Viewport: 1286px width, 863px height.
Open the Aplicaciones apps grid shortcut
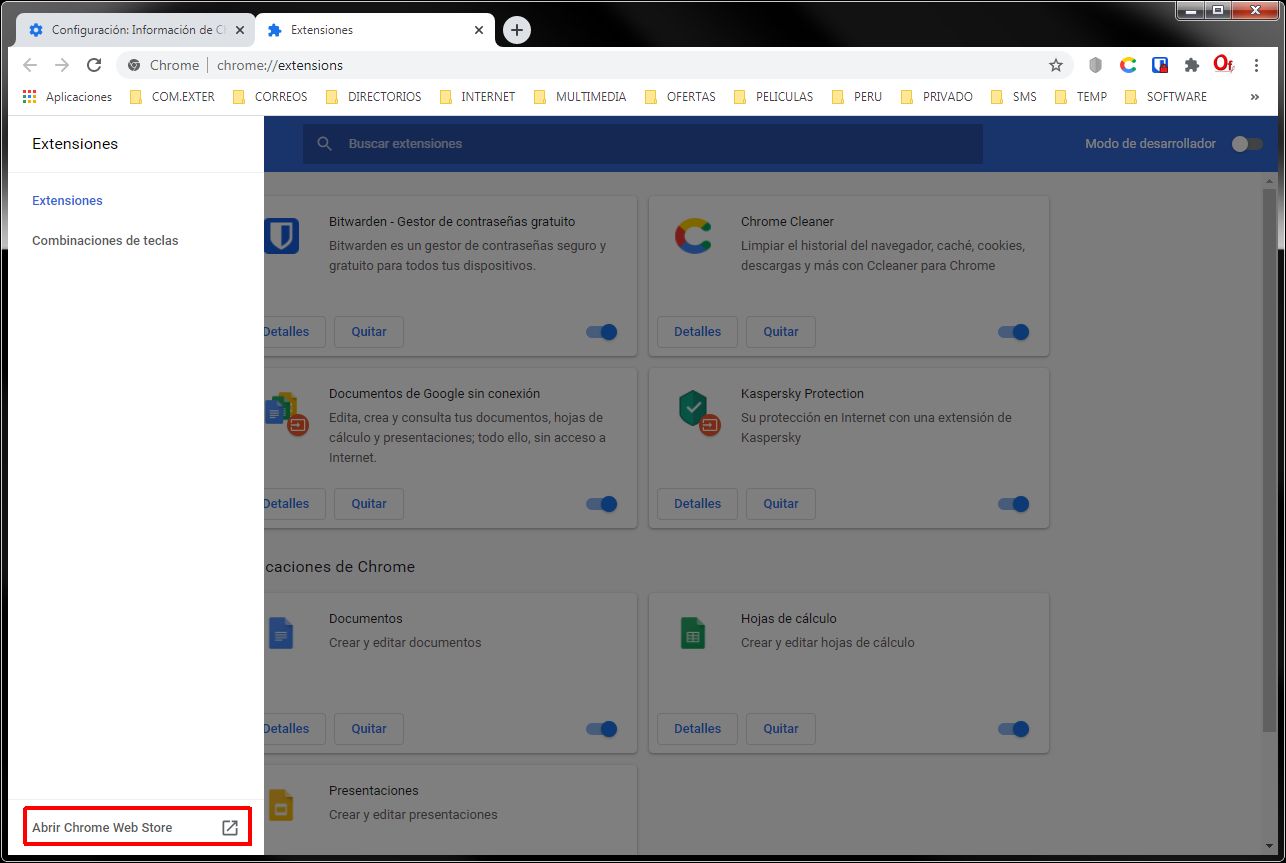67,97
